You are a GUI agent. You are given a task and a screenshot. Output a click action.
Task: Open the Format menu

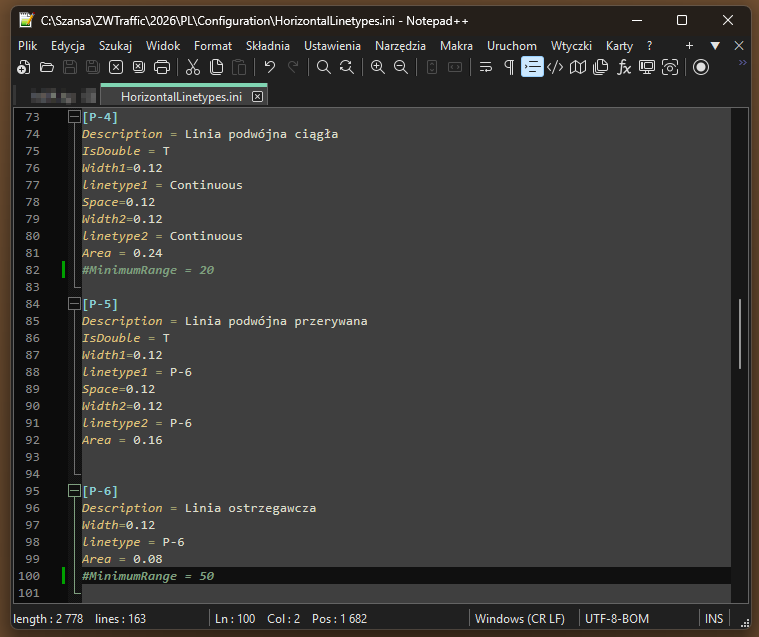(213, 46)
